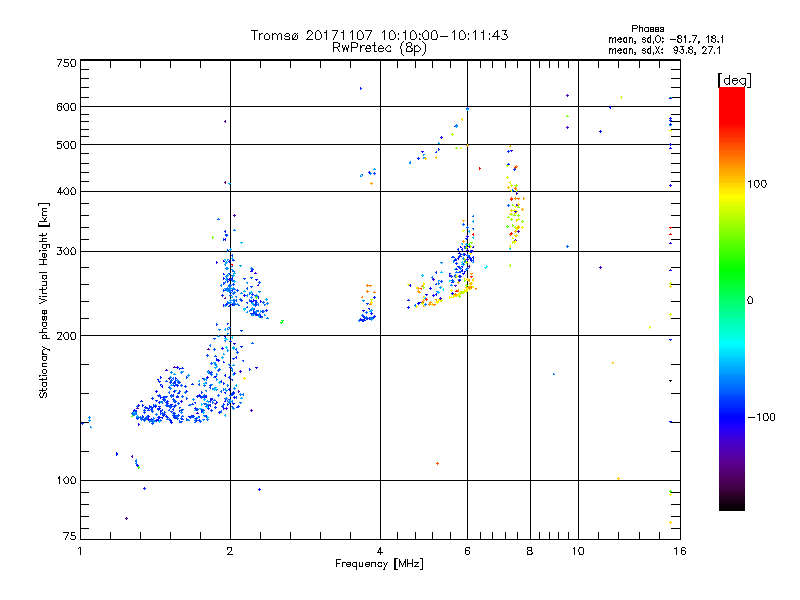Image resolution: width=800 pixels, height=600 pixels.
Task: Click the 'Frequency [MHz]' axis label
Action: click(379, 564)
